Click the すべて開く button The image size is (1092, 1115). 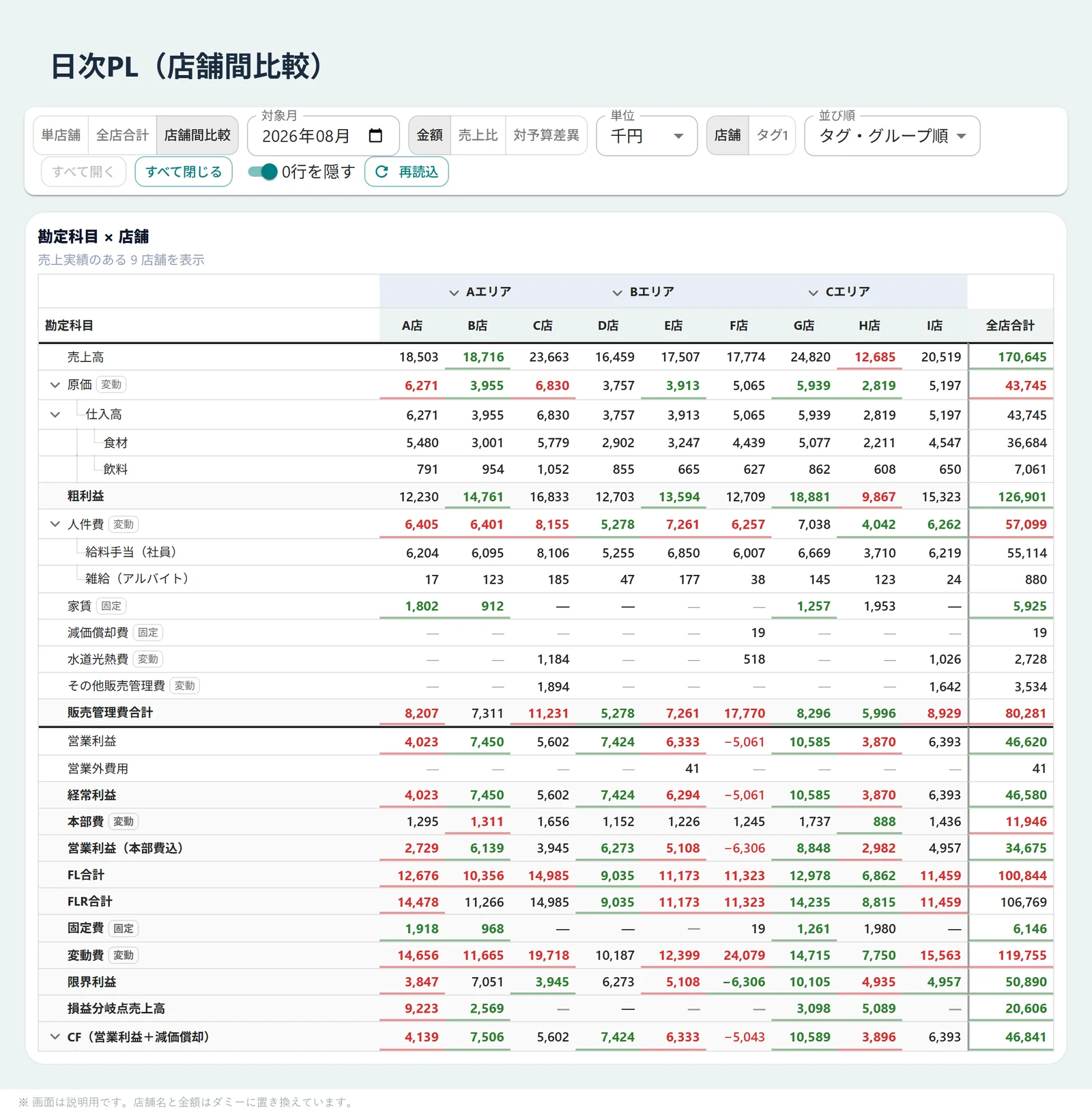pyautogui.click(x=83, y=171)
